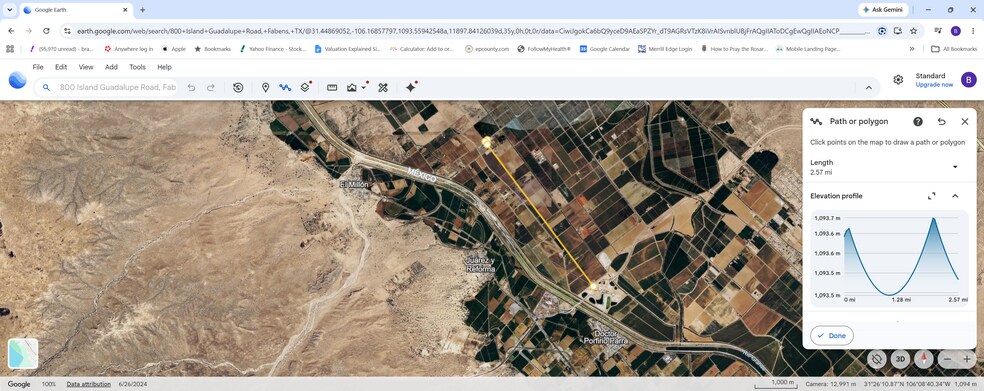The image size is (984, 391).
Task: Open the Help menu
Action: [164, 67]
